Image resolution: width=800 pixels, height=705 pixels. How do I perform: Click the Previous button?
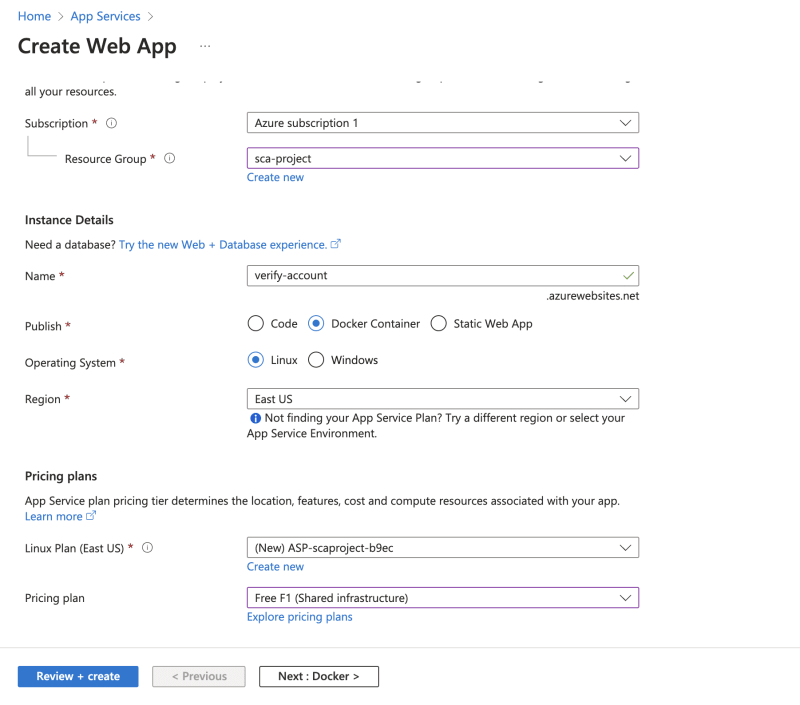tap(198, 676)
